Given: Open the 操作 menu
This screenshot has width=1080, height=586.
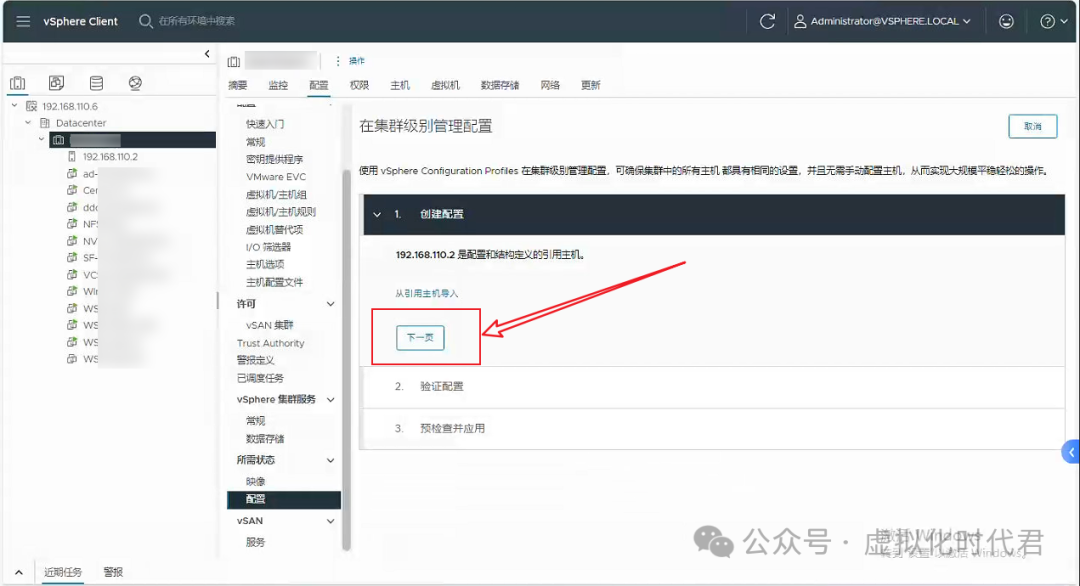Looking at the screenshot, I should [x=355, y=60].
